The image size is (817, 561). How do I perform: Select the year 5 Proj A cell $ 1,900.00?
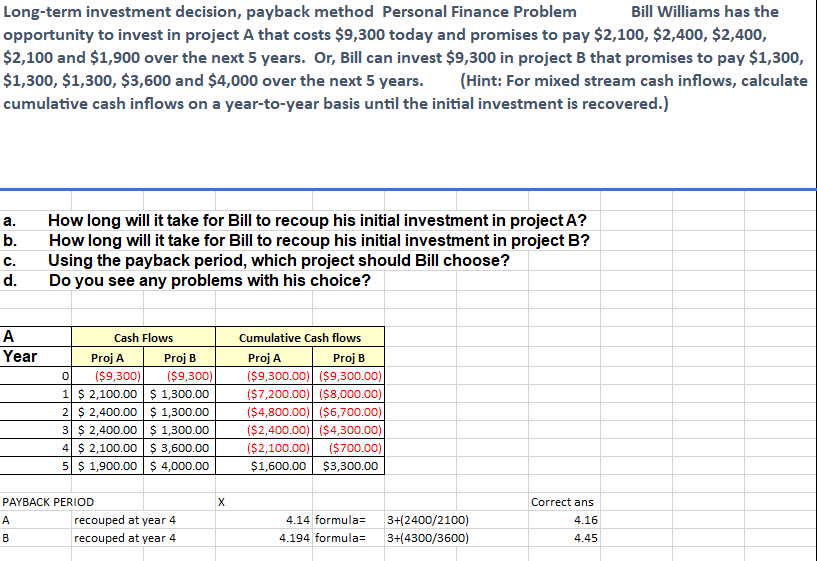click(x=107, y=466)
